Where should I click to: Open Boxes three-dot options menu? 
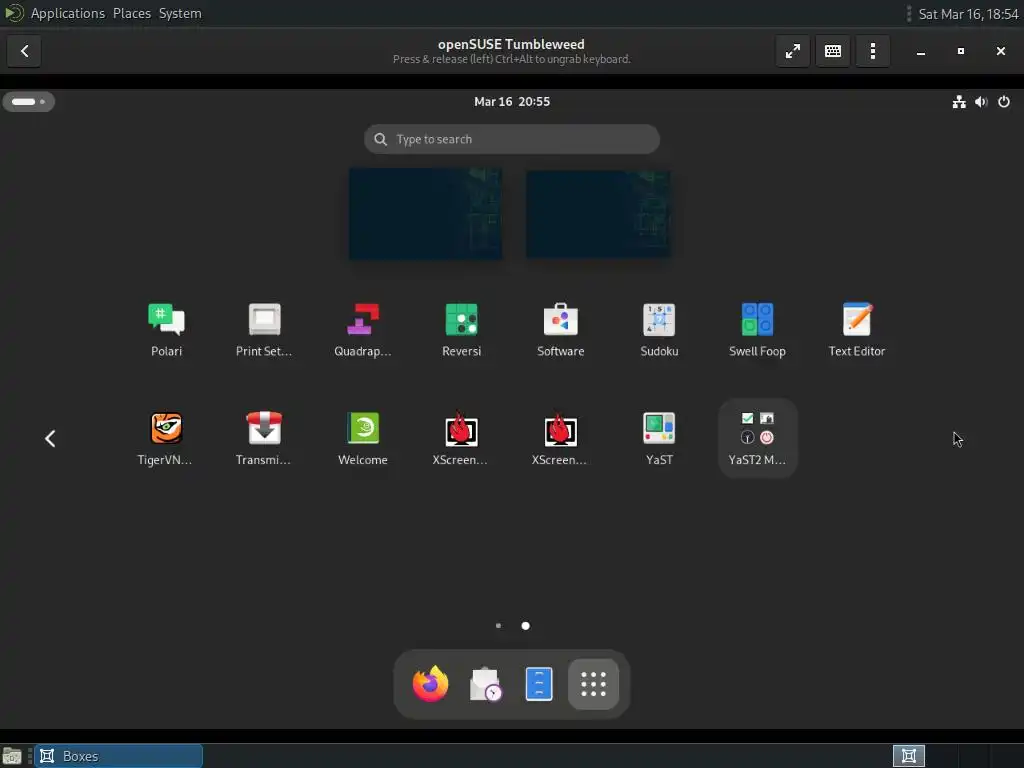pos(872,51)
